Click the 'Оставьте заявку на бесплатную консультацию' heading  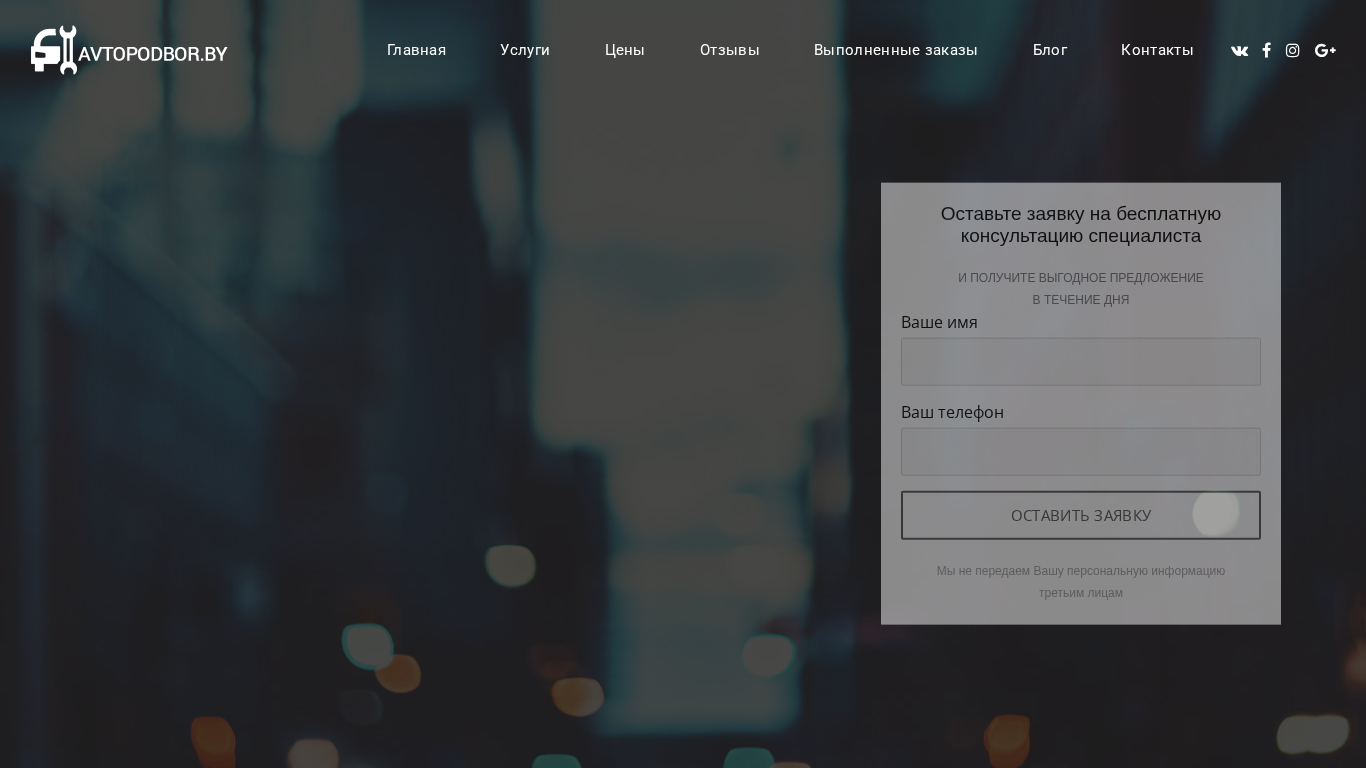point(1081,225)
